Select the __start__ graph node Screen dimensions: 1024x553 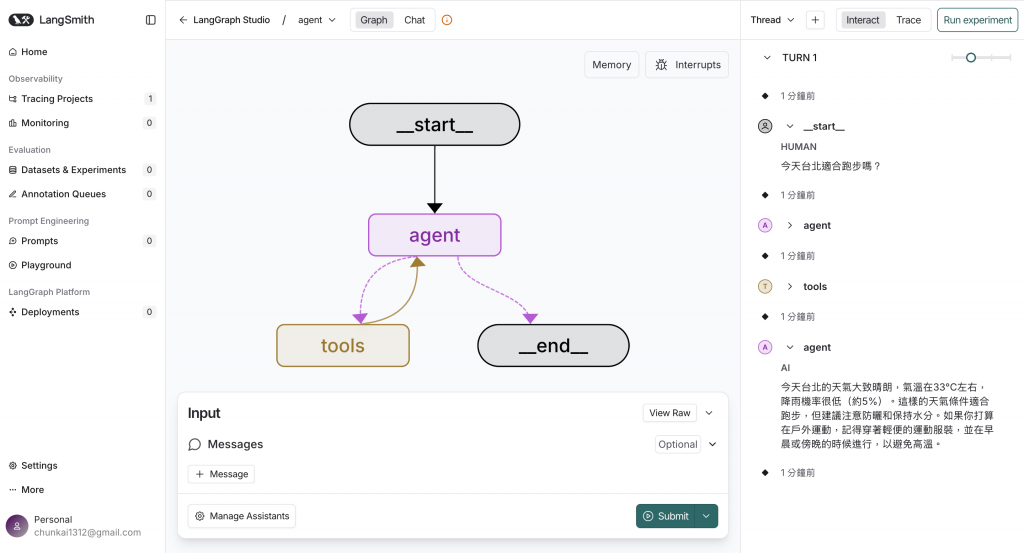tap(434, 124)
